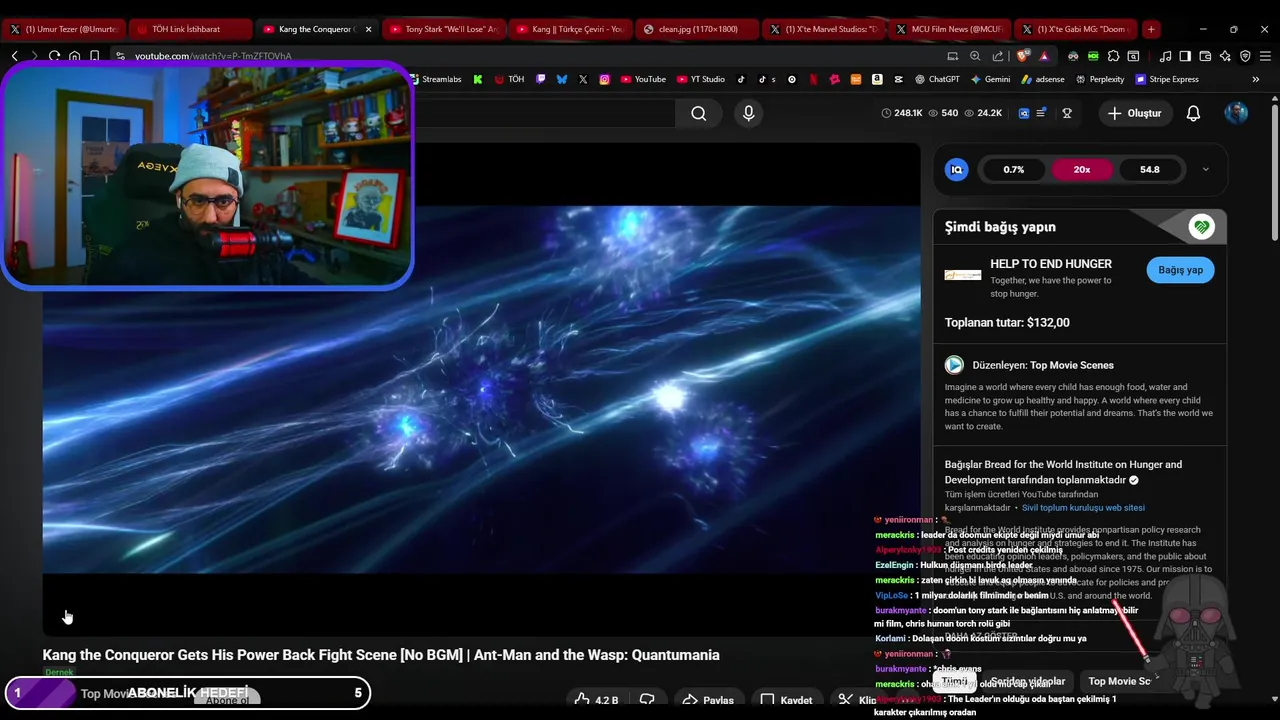Click the 20x vidIQ multiplier pill
This screenshot has width=1280, height=720.
pyautogui.click(x=1082, y=170)
